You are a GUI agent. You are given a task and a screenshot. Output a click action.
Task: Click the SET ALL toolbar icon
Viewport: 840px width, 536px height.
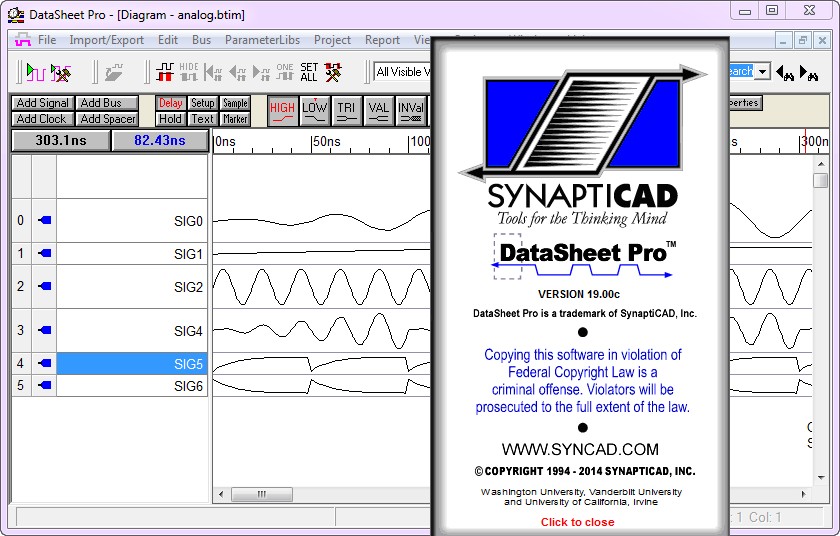(x=309, y=72)
